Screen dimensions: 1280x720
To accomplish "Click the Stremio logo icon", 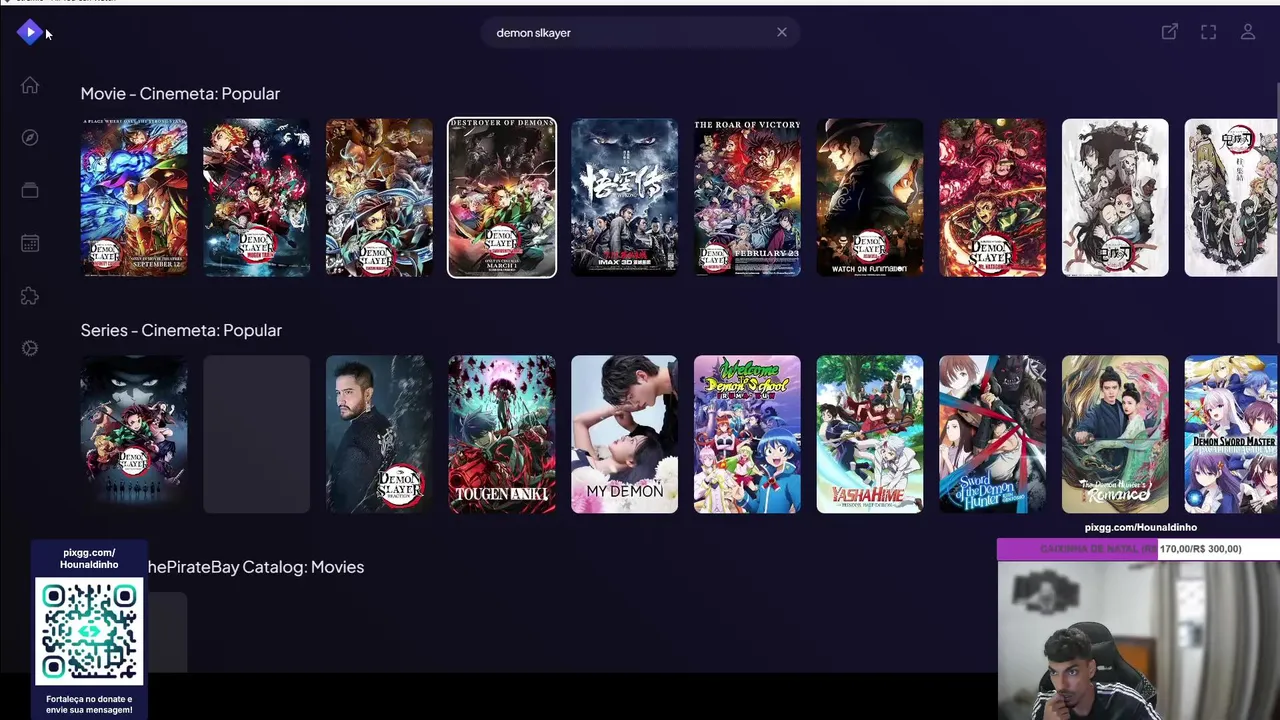I will point(30,33).
